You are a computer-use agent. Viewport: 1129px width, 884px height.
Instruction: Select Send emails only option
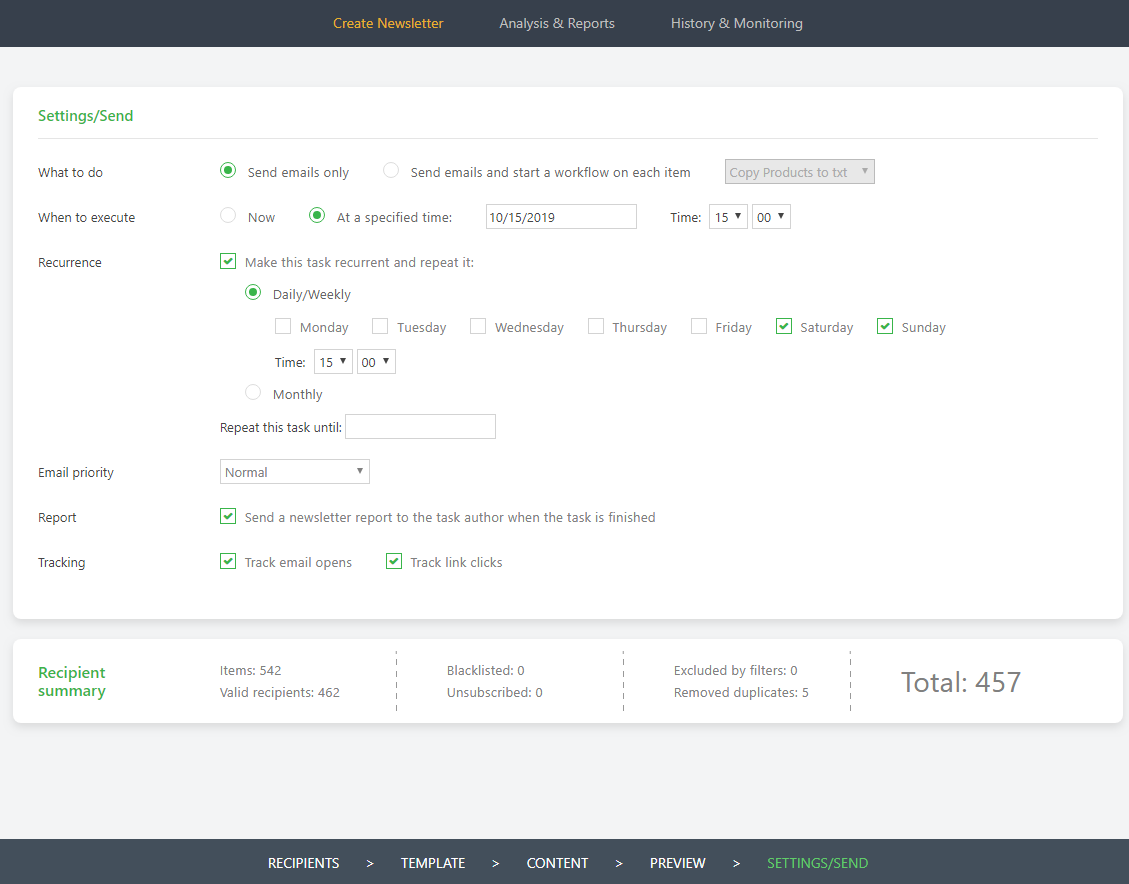[x=228, y=171]
